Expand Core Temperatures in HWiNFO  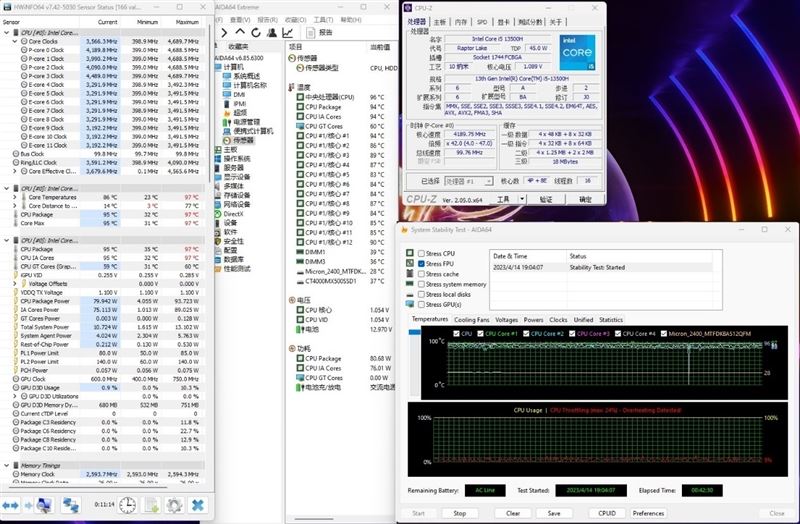tap(15, 197)
